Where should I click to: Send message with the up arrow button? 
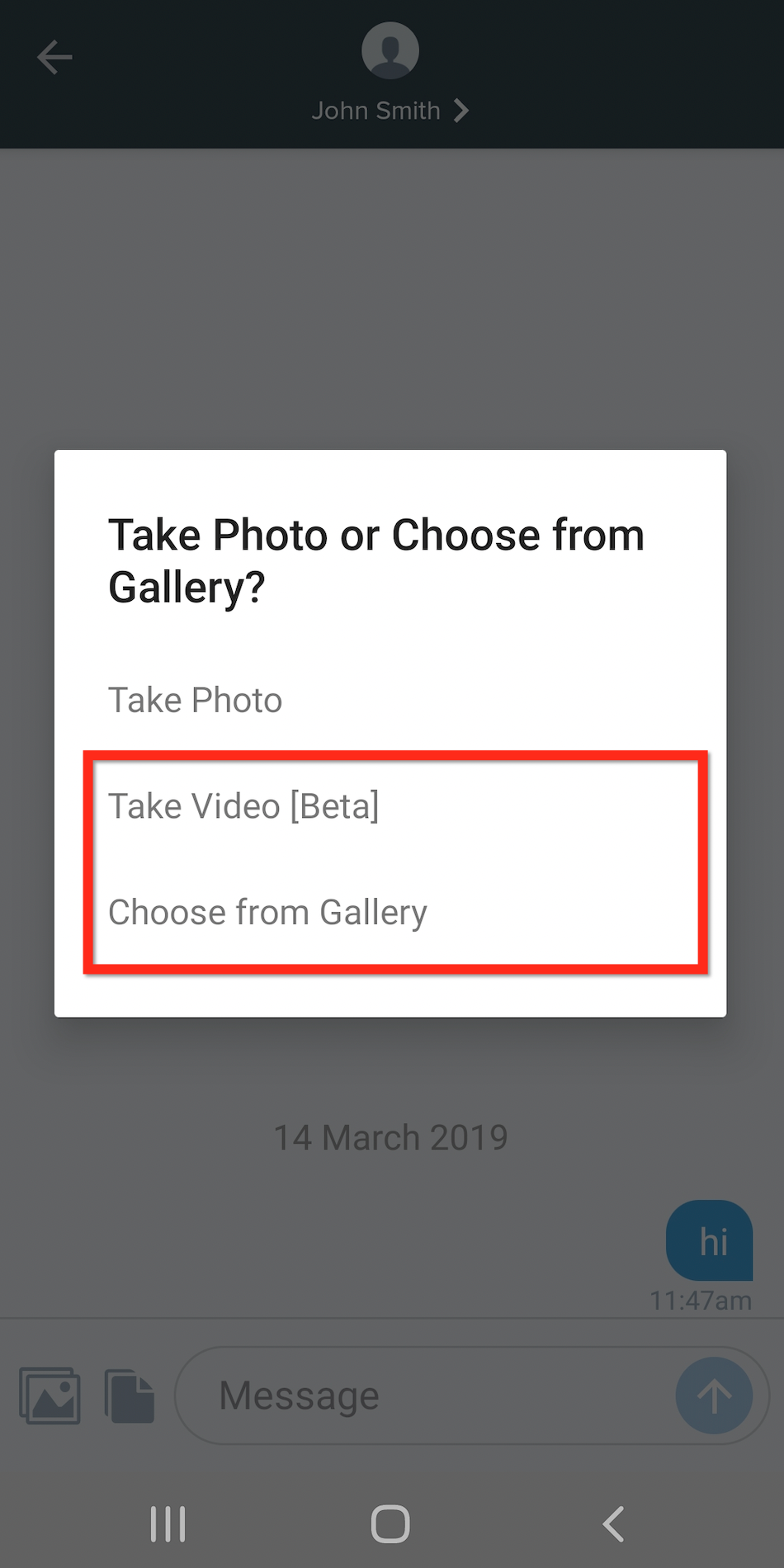click(714, 1396)
